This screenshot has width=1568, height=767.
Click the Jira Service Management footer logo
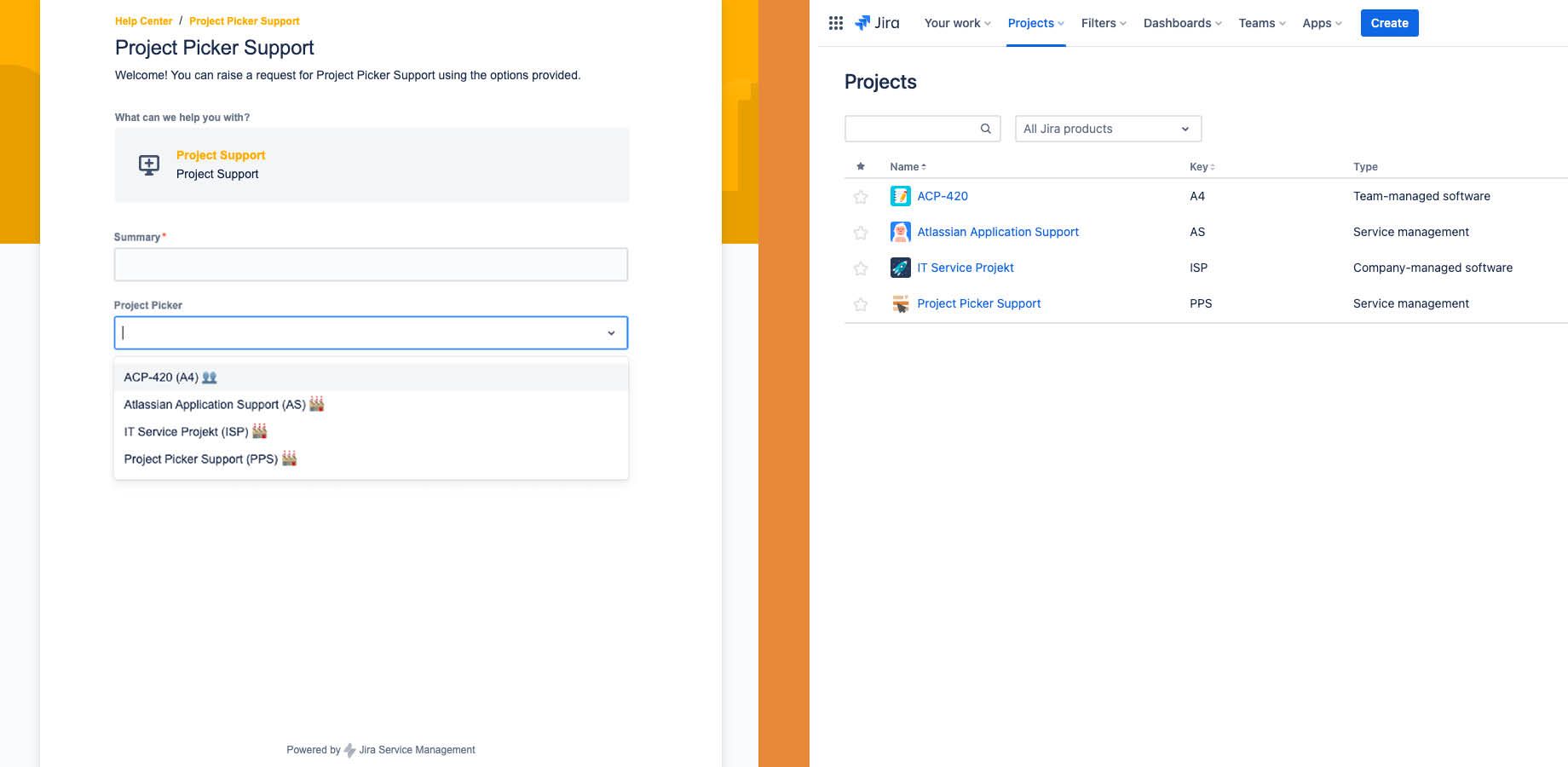(349, 750)
